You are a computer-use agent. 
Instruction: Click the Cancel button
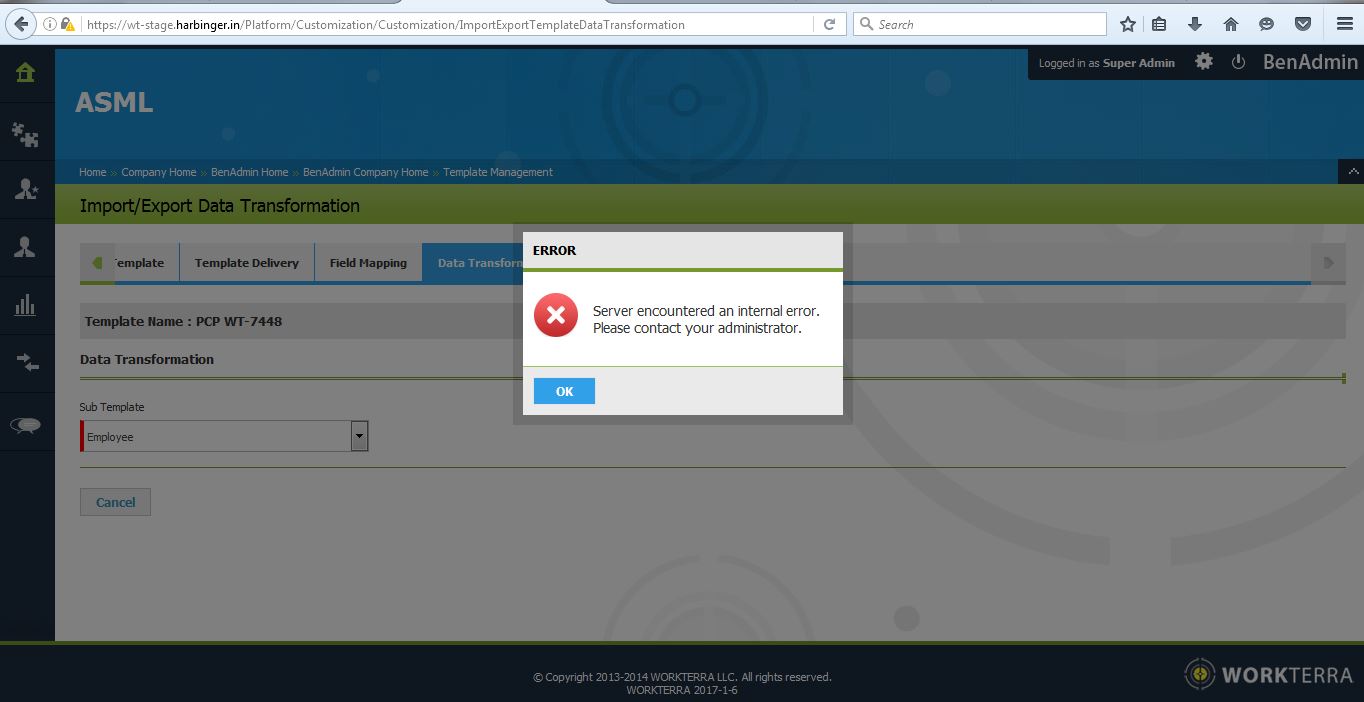115,502
